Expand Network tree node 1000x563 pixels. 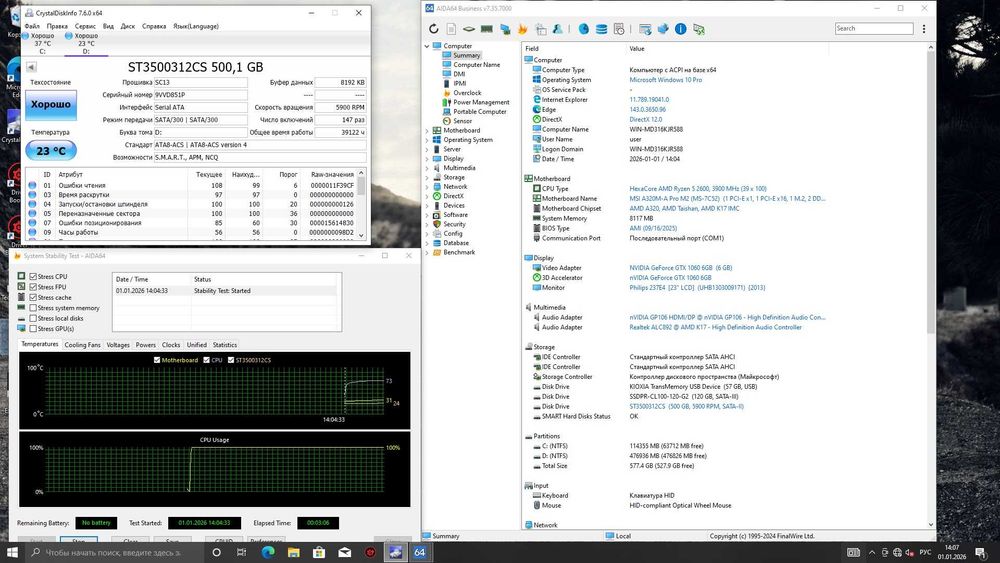coord(427,187)
